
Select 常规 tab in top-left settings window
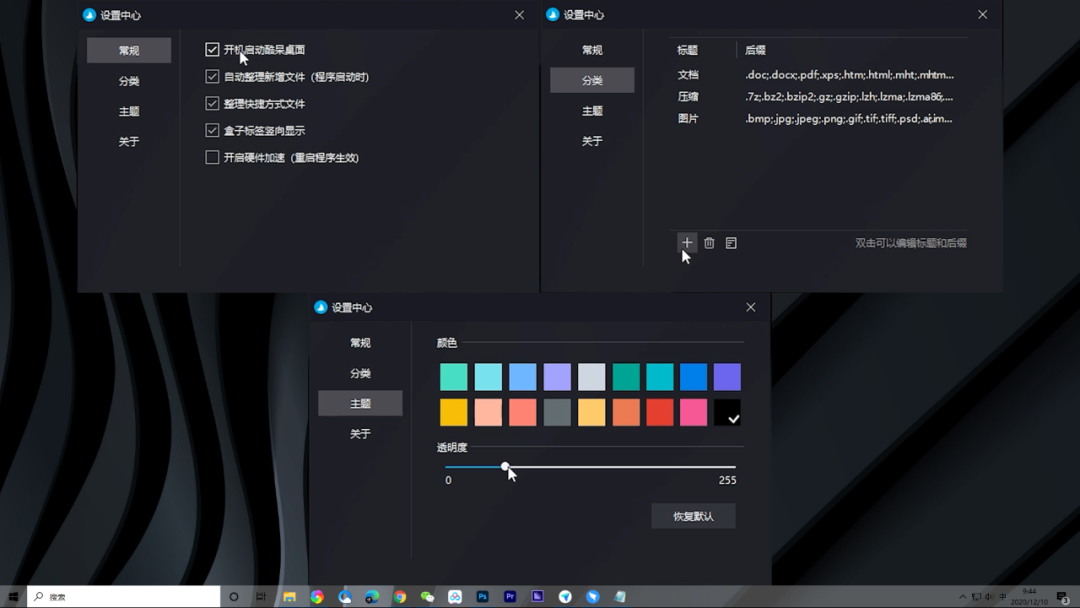coord(129,50)
